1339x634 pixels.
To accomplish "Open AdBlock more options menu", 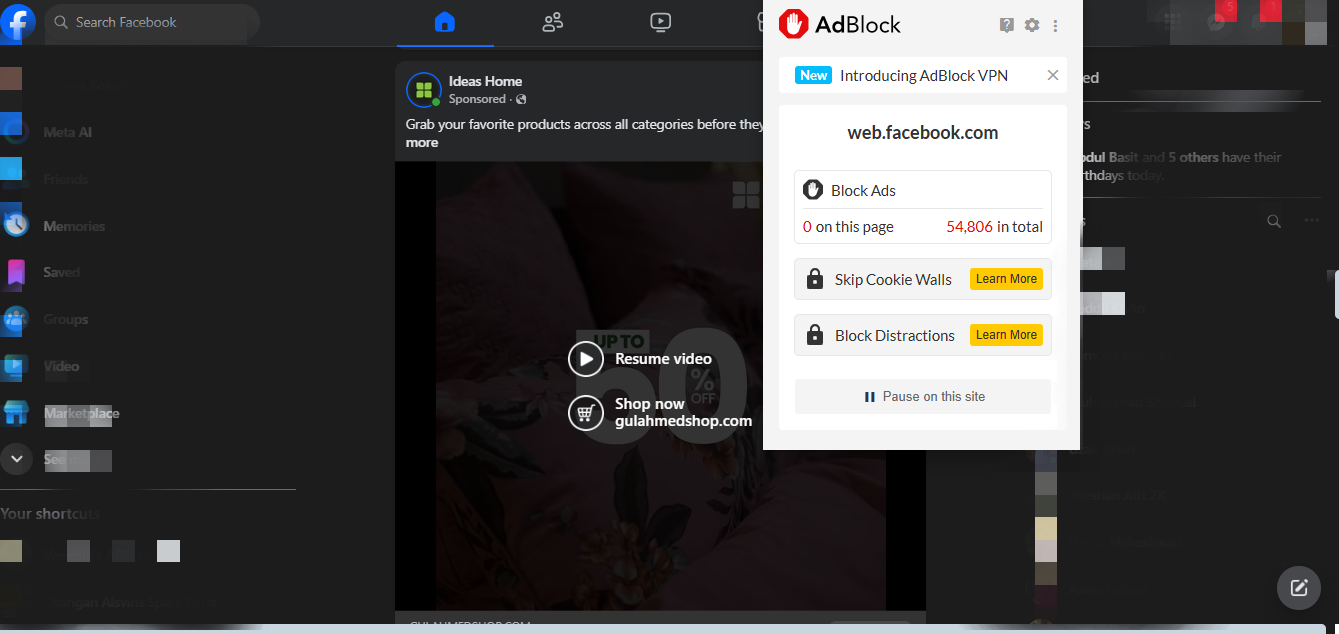I will click(1056, 25).
